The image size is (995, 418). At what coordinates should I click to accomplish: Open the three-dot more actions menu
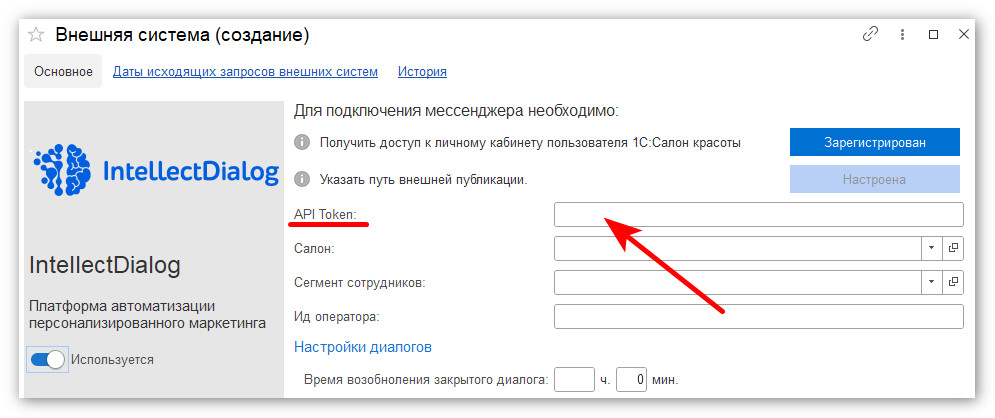(x=902, y=35)
